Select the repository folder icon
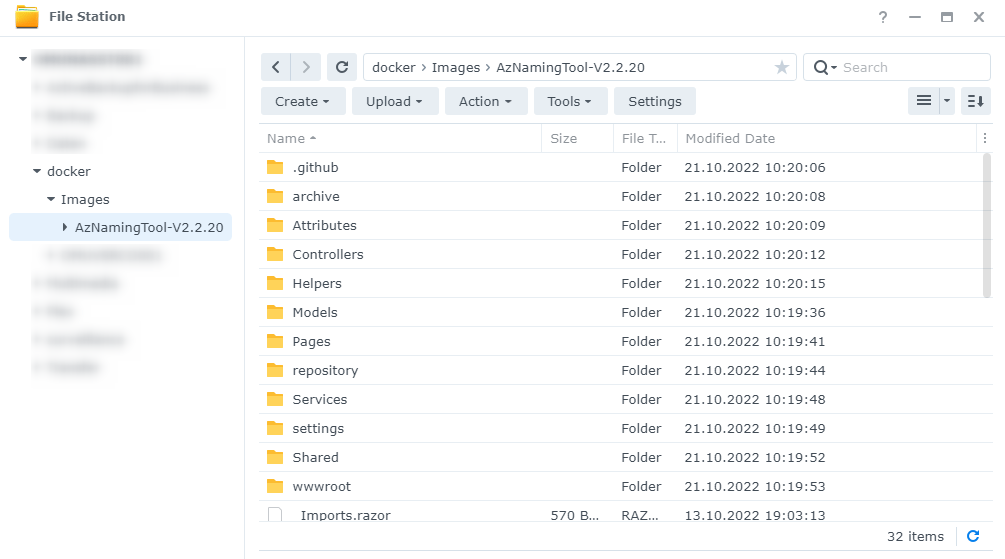Viewport: 1005px width, 559px height. 275,371
